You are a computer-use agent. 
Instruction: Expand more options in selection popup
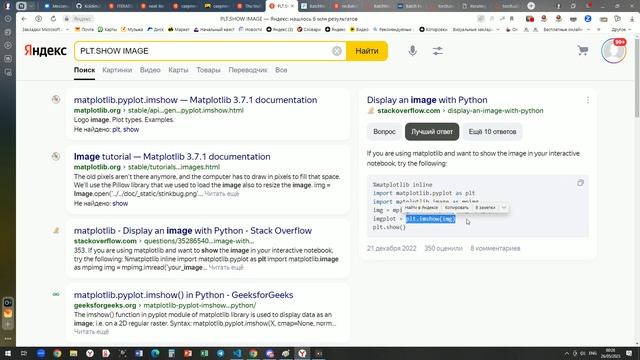(x=504, y=207)
